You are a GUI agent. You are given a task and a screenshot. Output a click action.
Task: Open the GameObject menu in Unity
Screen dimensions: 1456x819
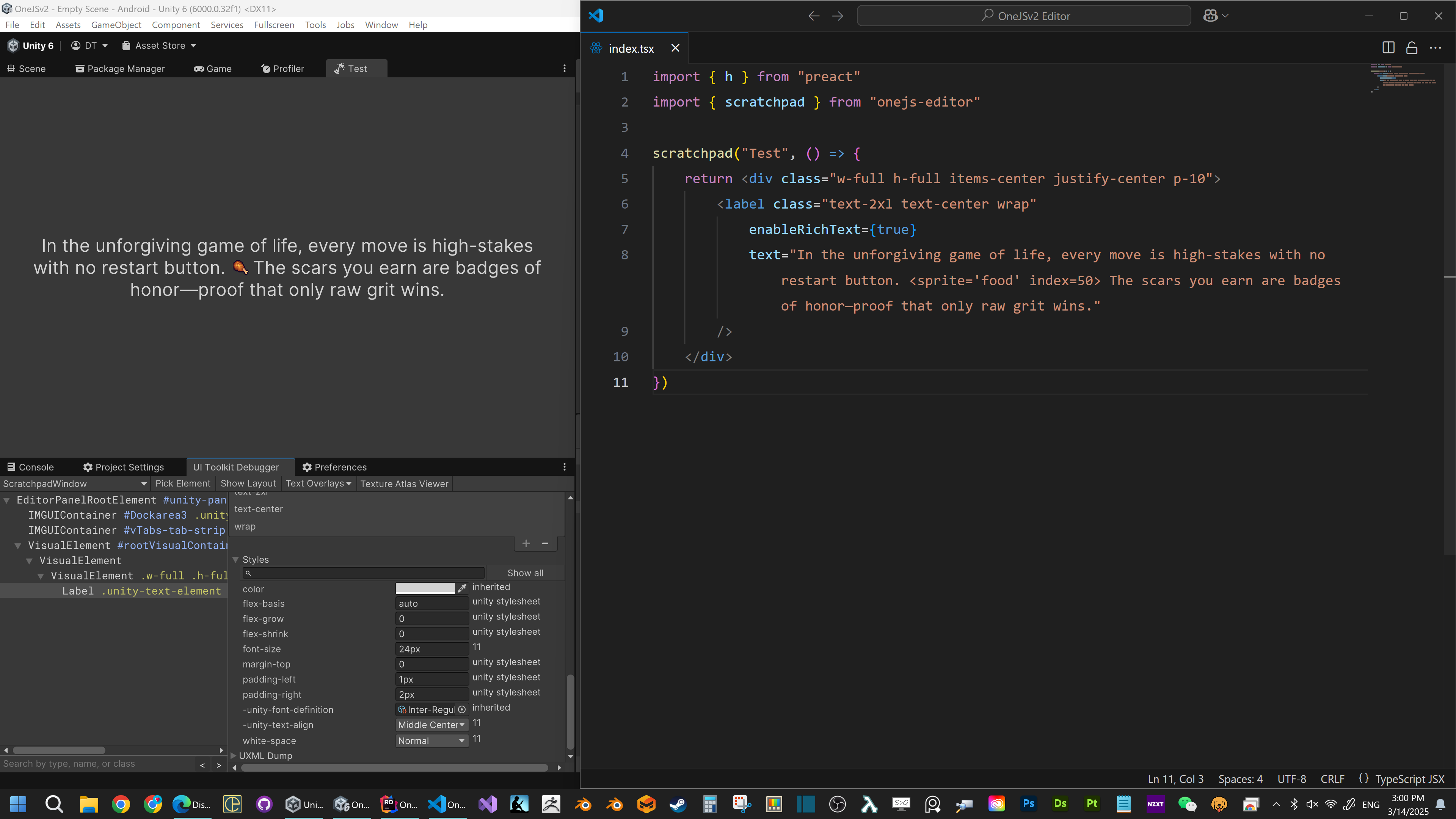[116, 25]
